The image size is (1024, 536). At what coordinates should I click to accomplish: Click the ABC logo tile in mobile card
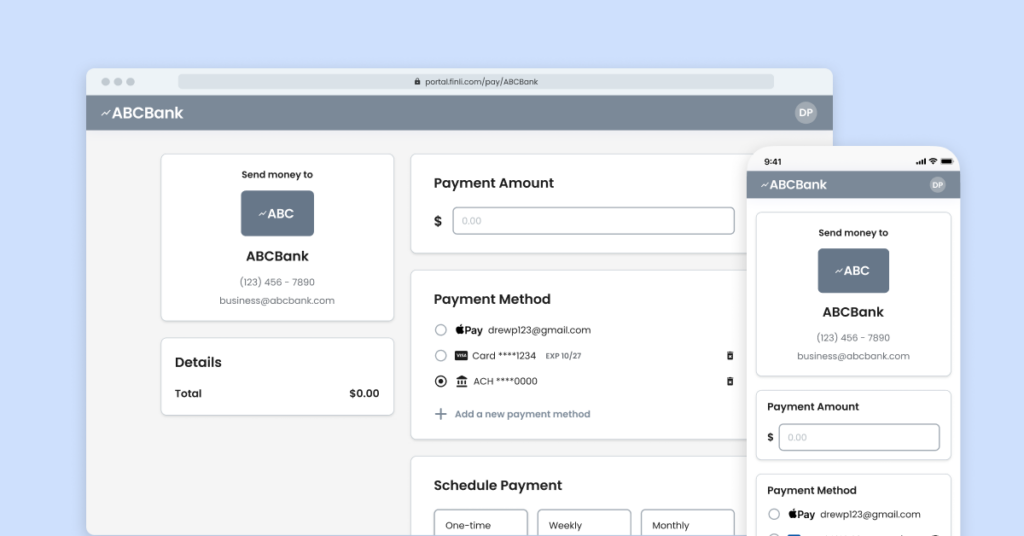point(853,270)
